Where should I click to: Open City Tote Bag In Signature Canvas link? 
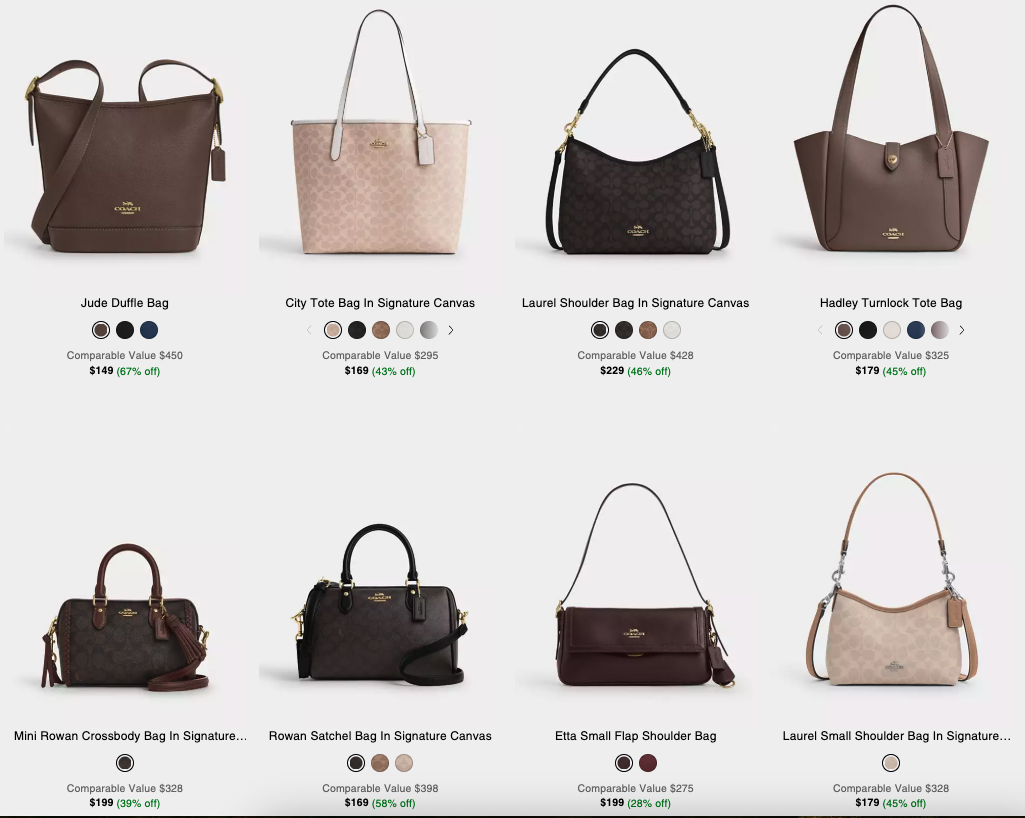click(380, 303)
